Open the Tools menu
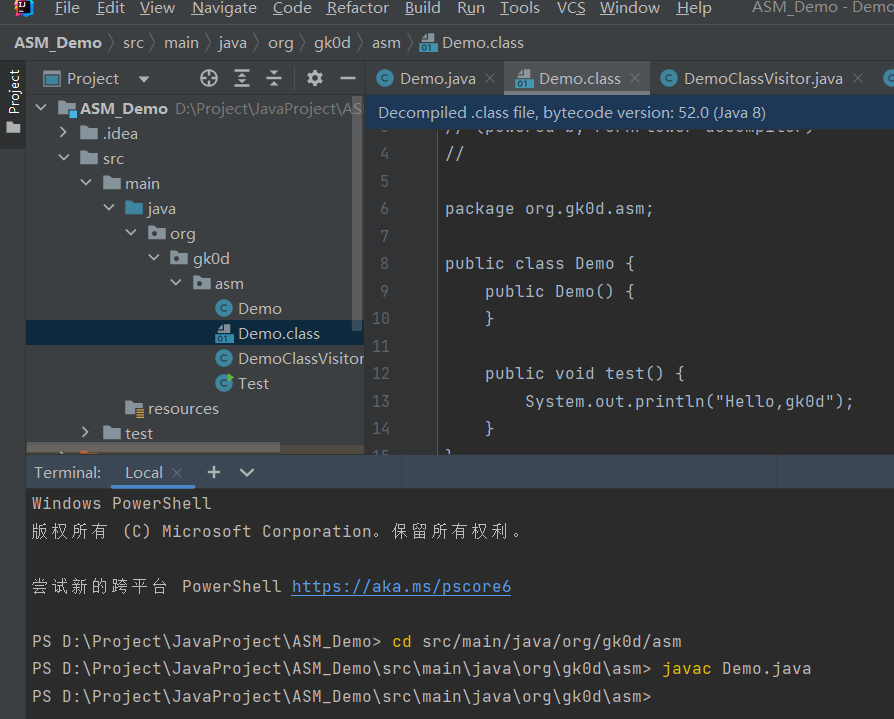This screenshot has width=894, height=719. 520,8
